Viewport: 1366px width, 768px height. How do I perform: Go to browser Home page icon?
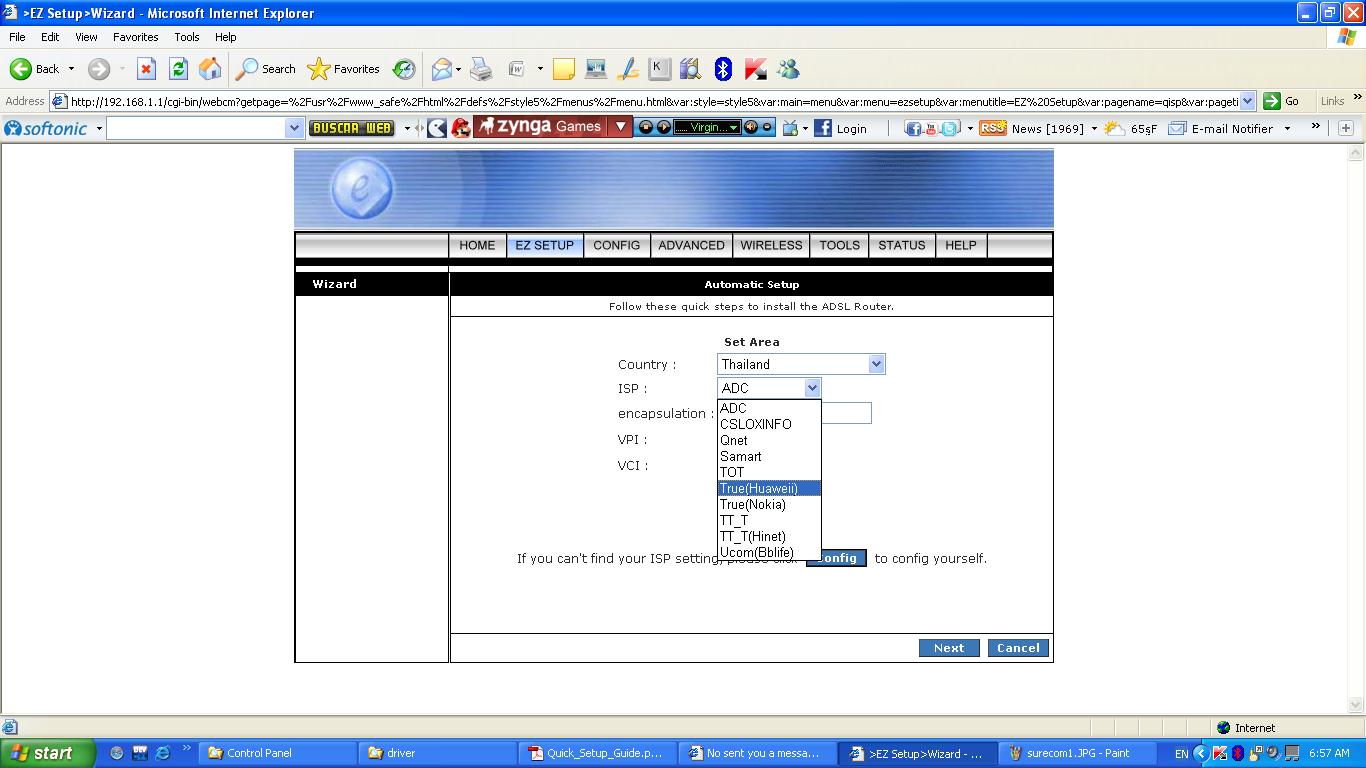tap(210, 69)
